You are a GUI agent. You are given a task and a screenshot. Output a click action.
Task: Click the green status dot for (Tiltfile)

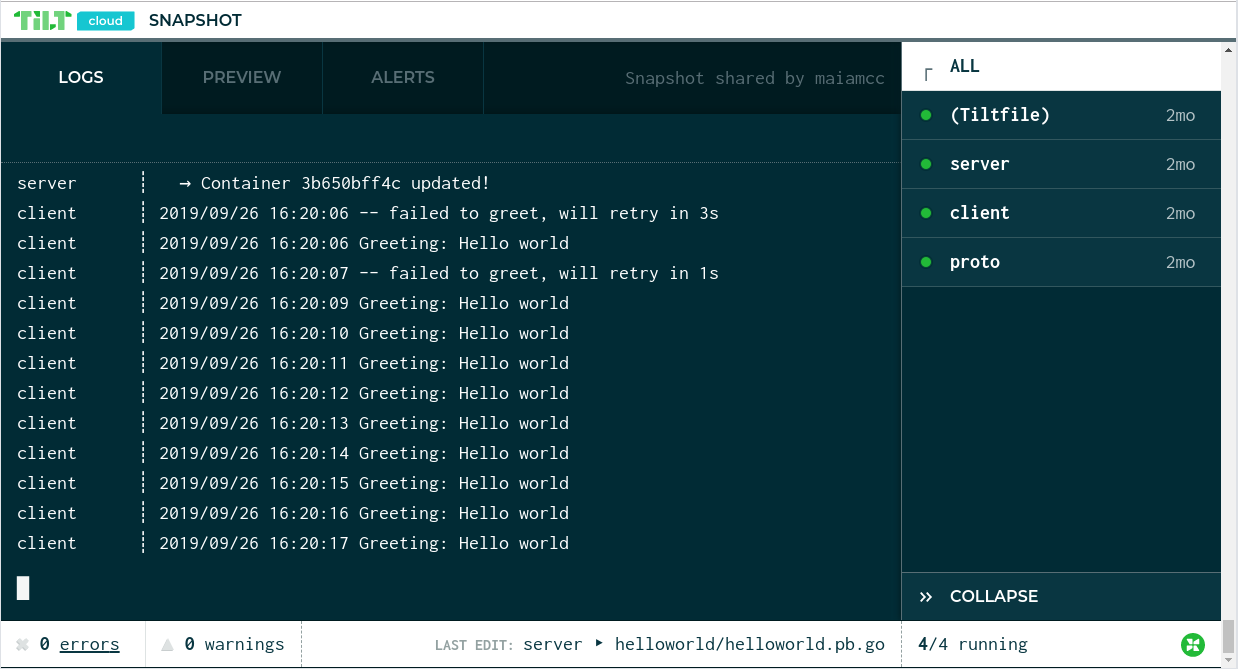[x=926, y=115]
